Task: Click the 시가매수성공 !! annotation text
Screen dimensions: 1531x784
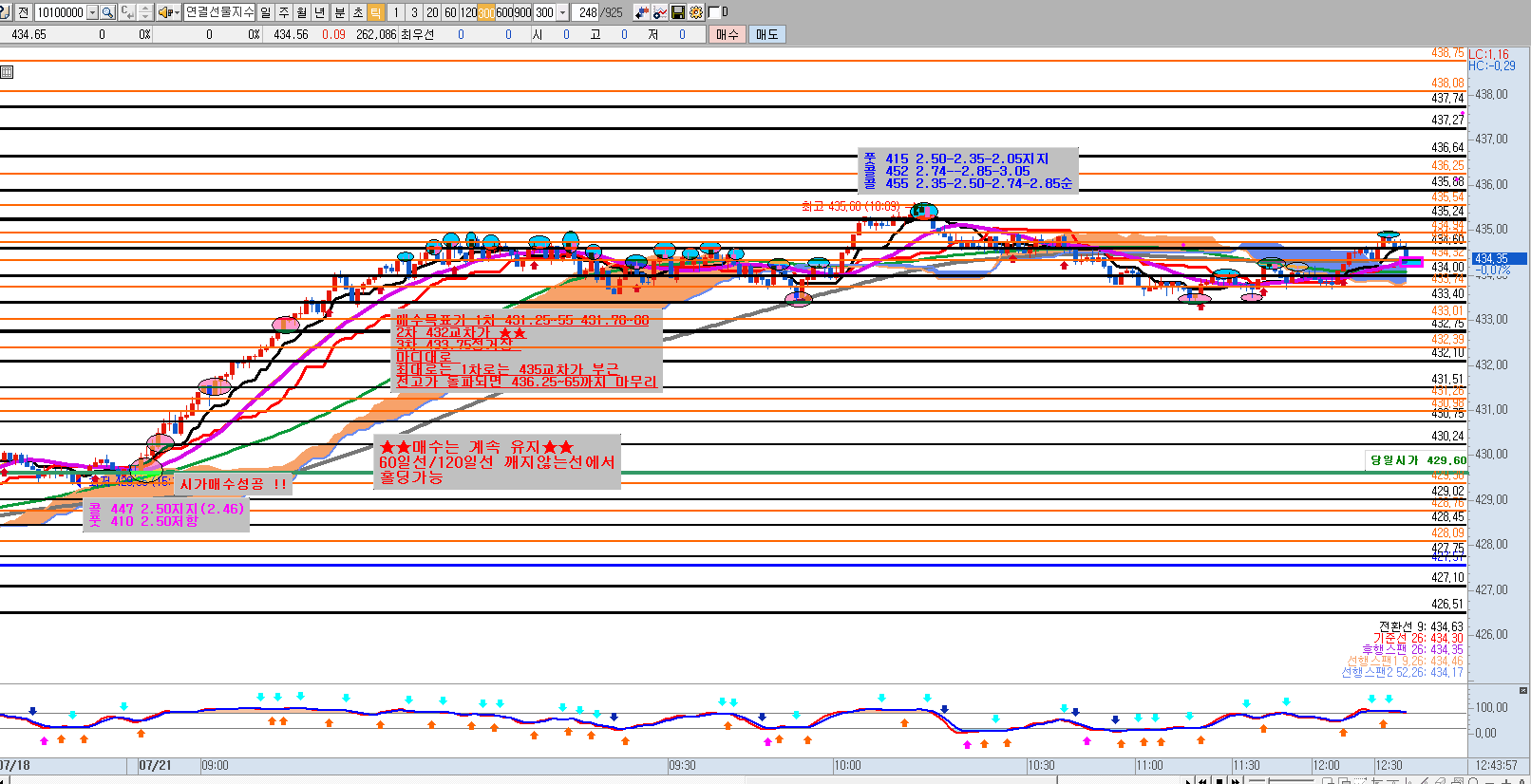Action: 233,484
